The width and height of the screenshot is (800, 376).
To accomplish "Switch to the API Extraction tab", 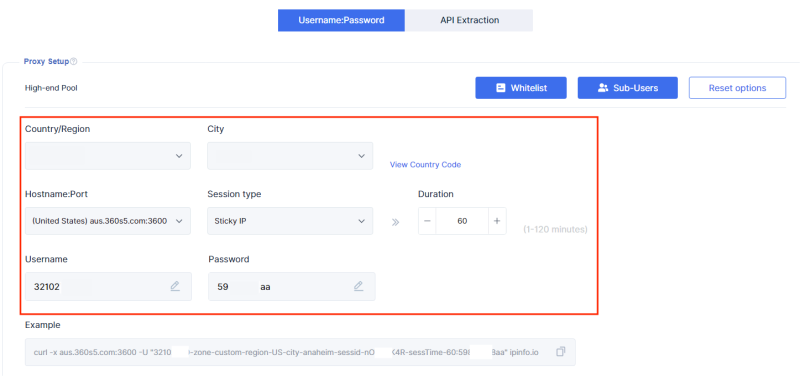I will (469, 20).
